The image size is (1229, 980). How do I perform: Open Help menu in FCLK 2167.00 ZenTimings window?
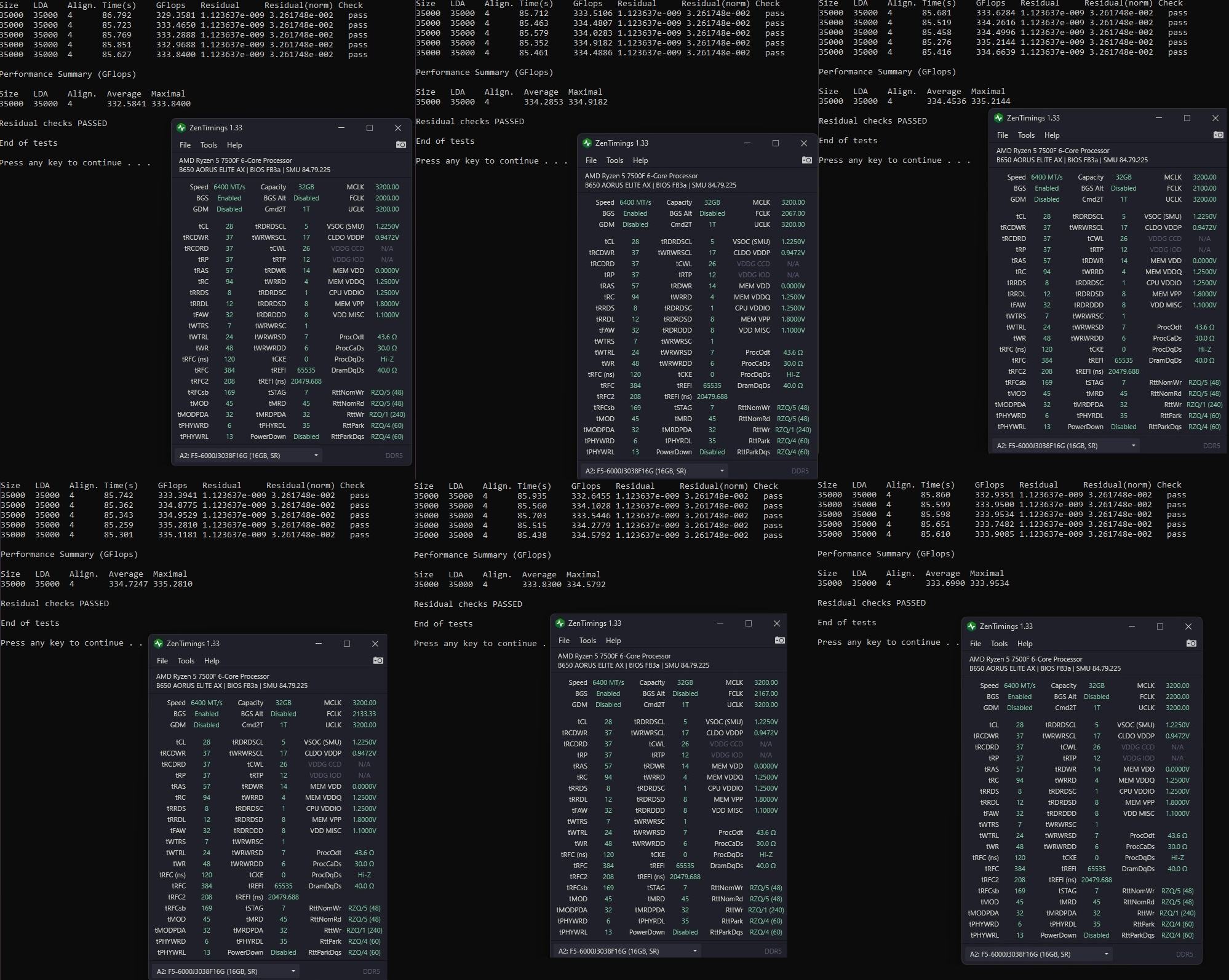click(x=613, y=641)
